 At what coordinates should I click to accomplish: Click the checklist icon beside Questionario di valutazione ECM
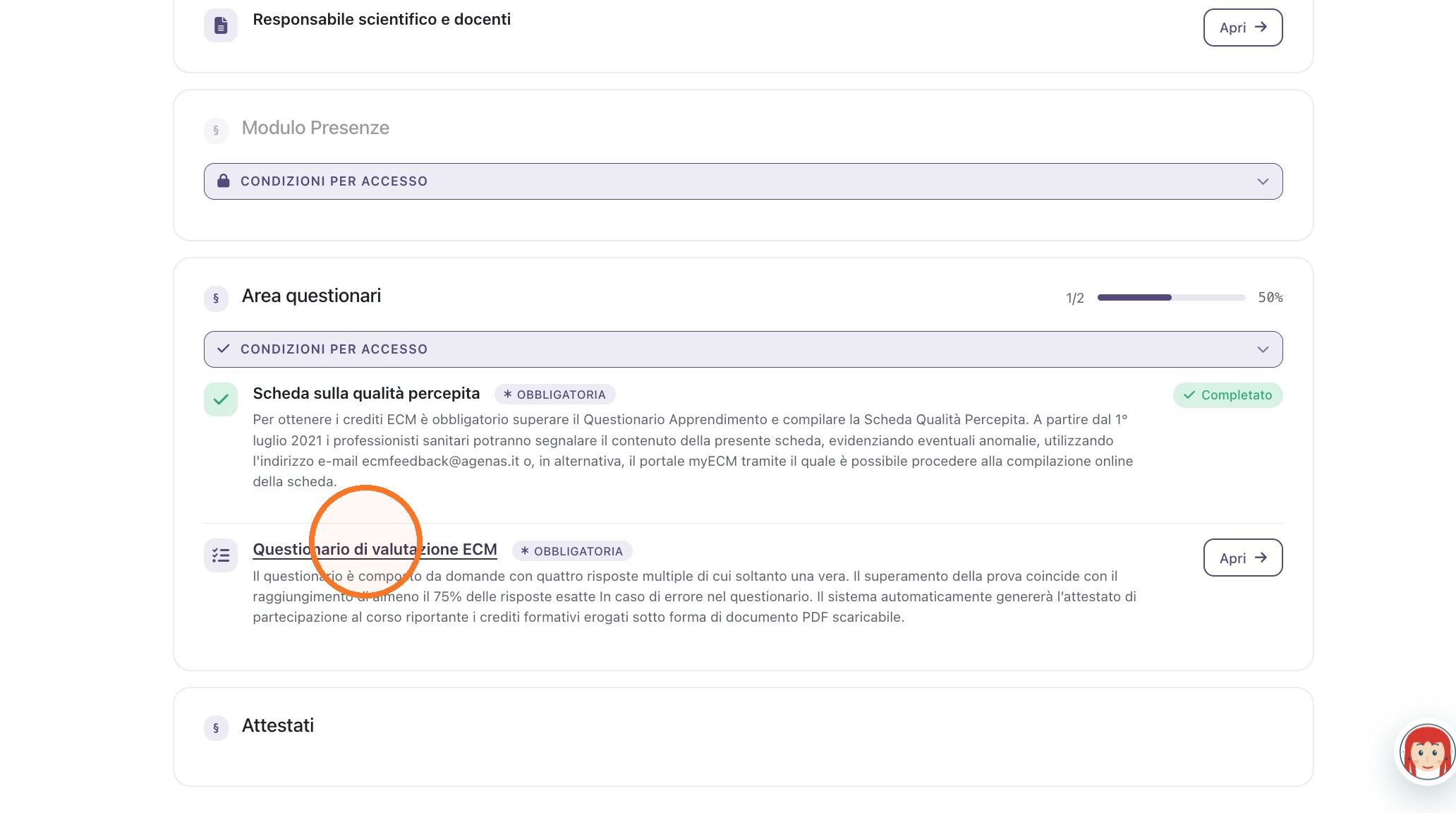tap(221, 555)
